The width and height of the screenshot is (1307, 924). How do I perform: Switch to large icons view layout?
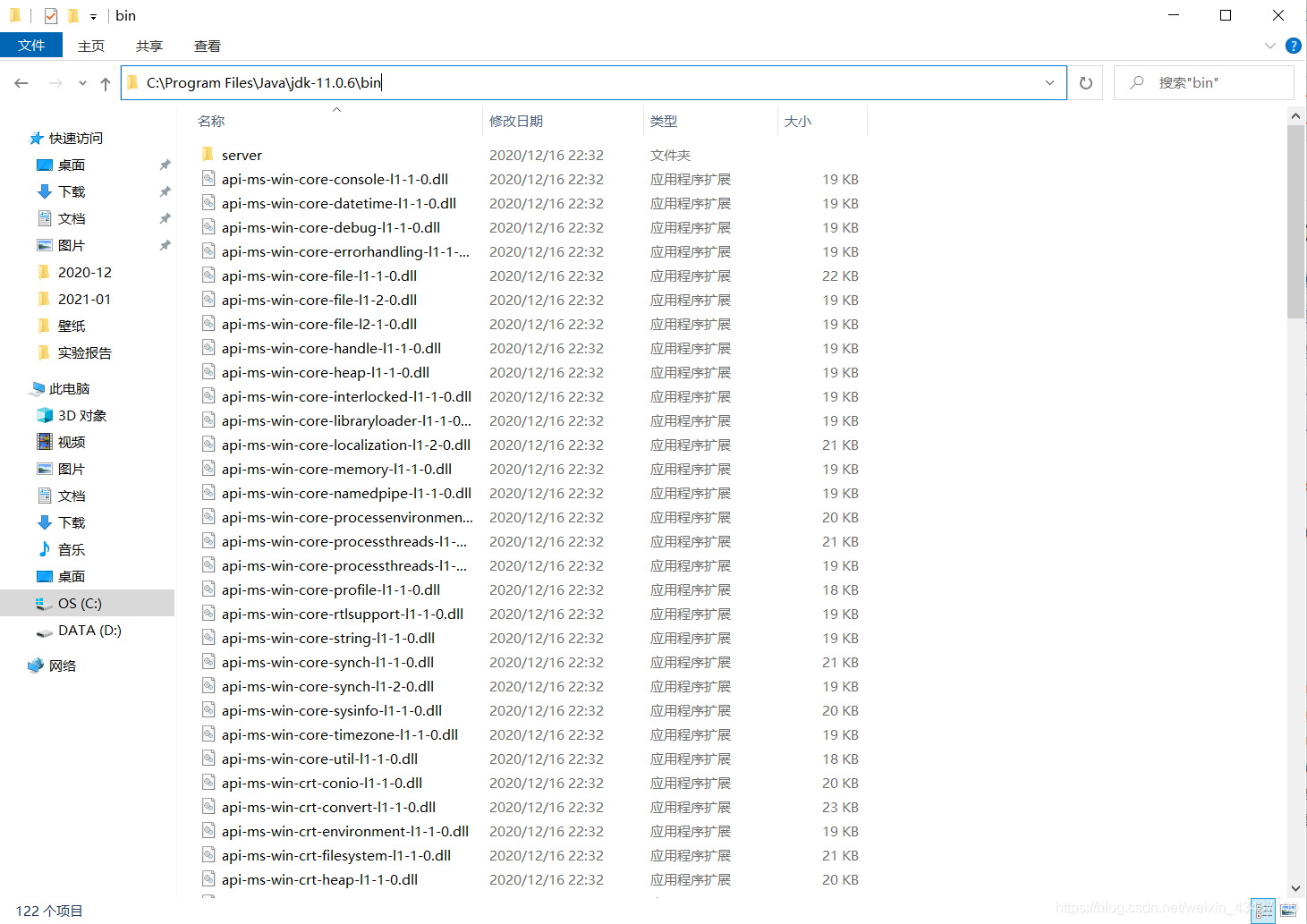[x=1288, y=911]
